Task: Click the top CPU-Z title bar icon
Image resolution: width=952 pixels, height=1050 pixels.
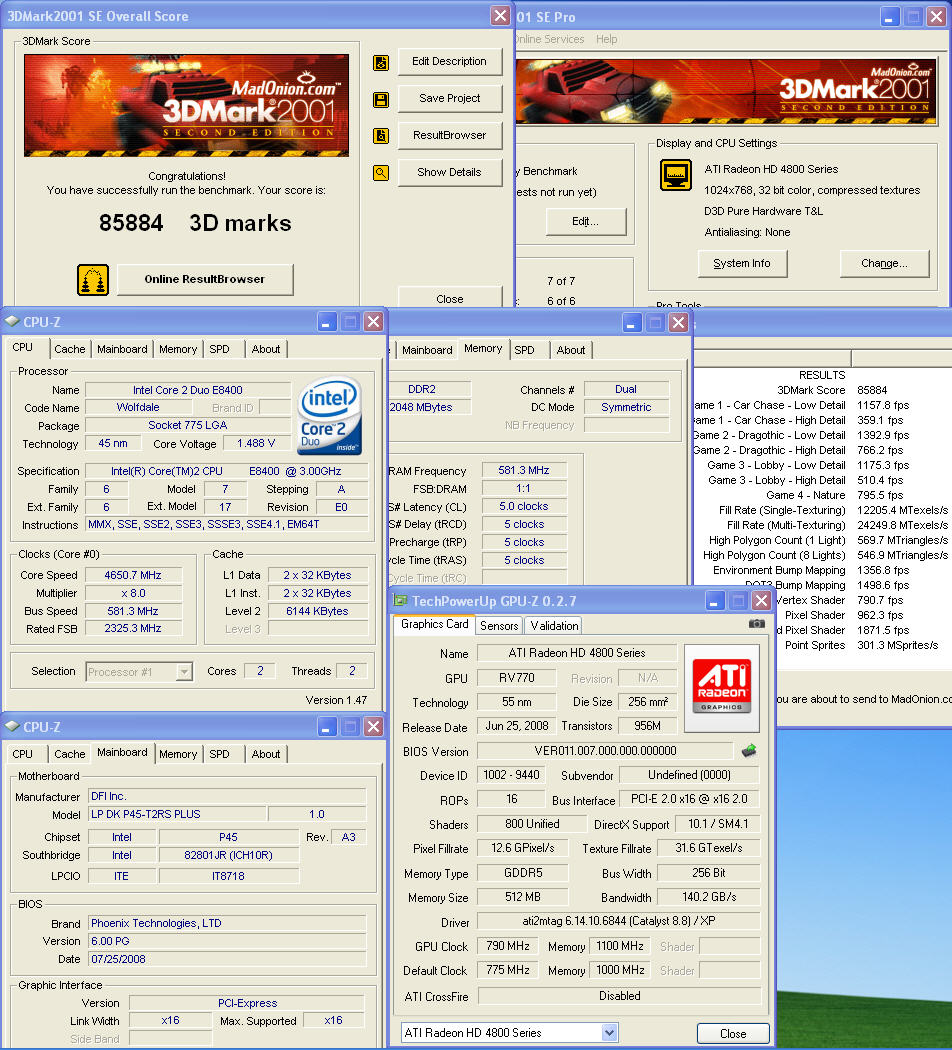Action: pos(12,321)
